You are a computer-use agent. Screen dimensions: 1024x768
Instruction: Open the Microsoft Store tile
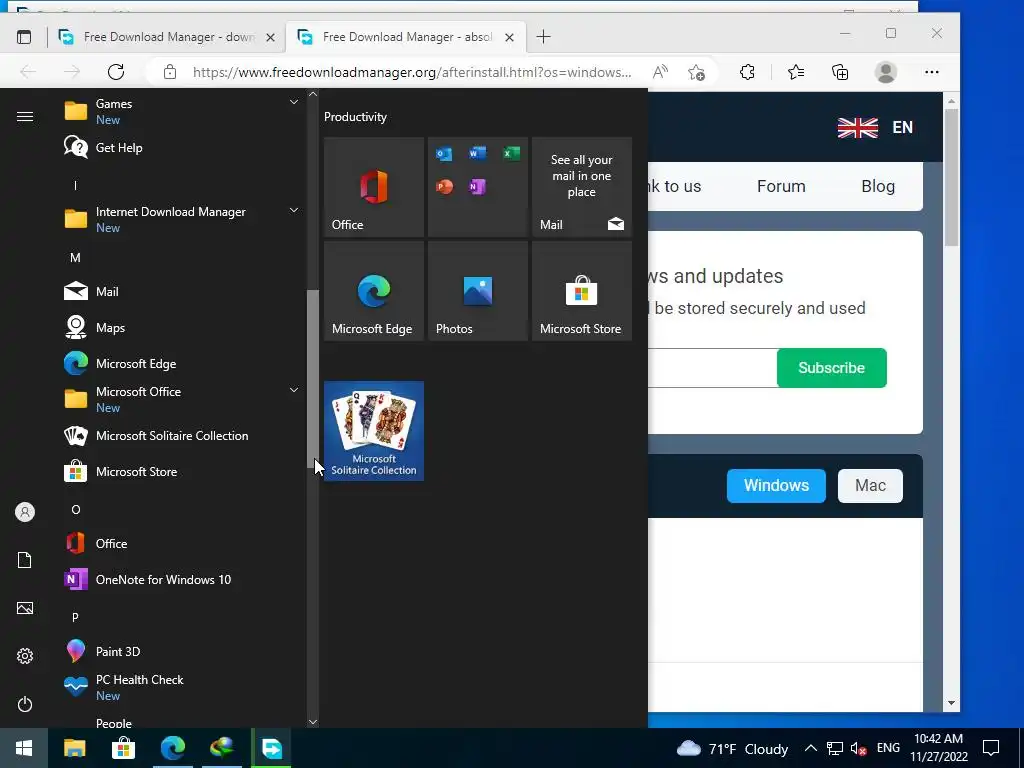[581, 291]
